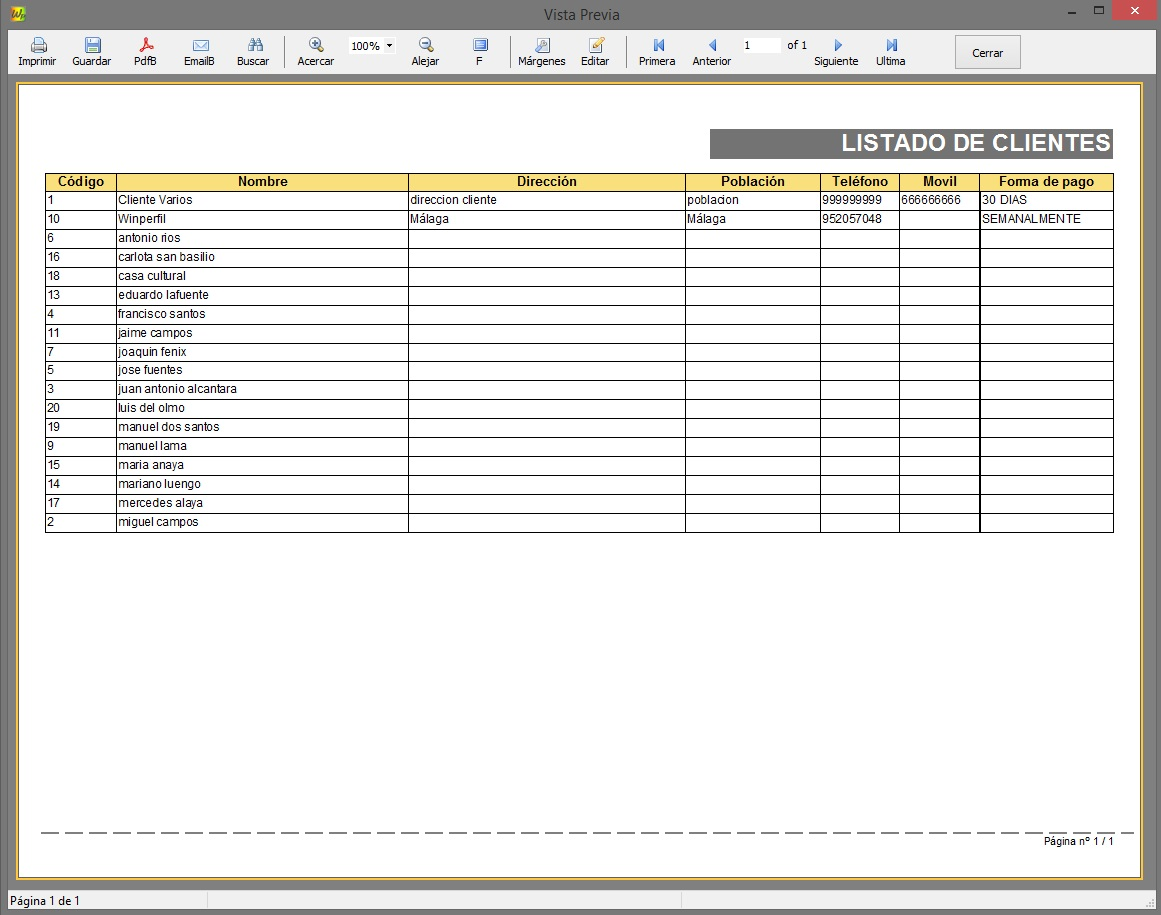Click the manuel dos santos row
The height and width of the screenshot is (915, 1161).
[579, 428]
